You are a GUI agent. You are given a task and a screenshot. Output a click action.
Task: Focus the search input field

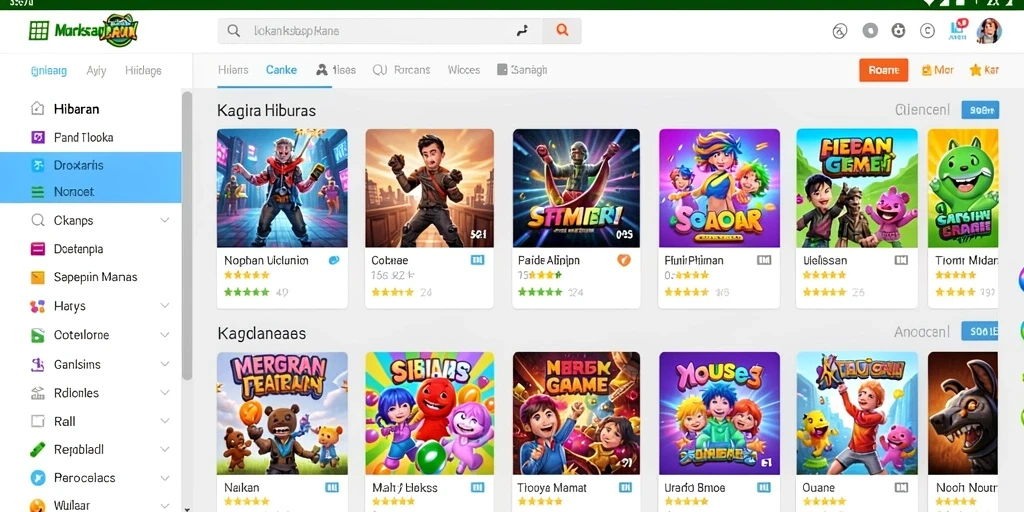(x=379, y=31)
